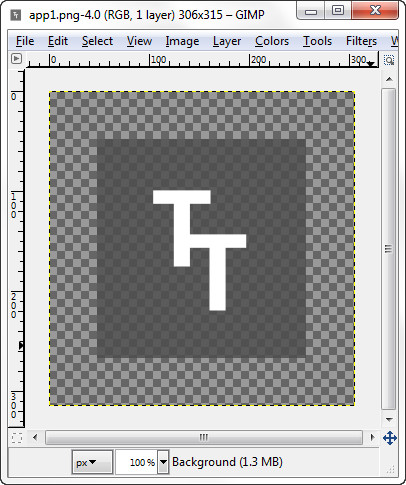
Task: Click the horizontal scrollbar left arrow
Action: pos(35,437)
